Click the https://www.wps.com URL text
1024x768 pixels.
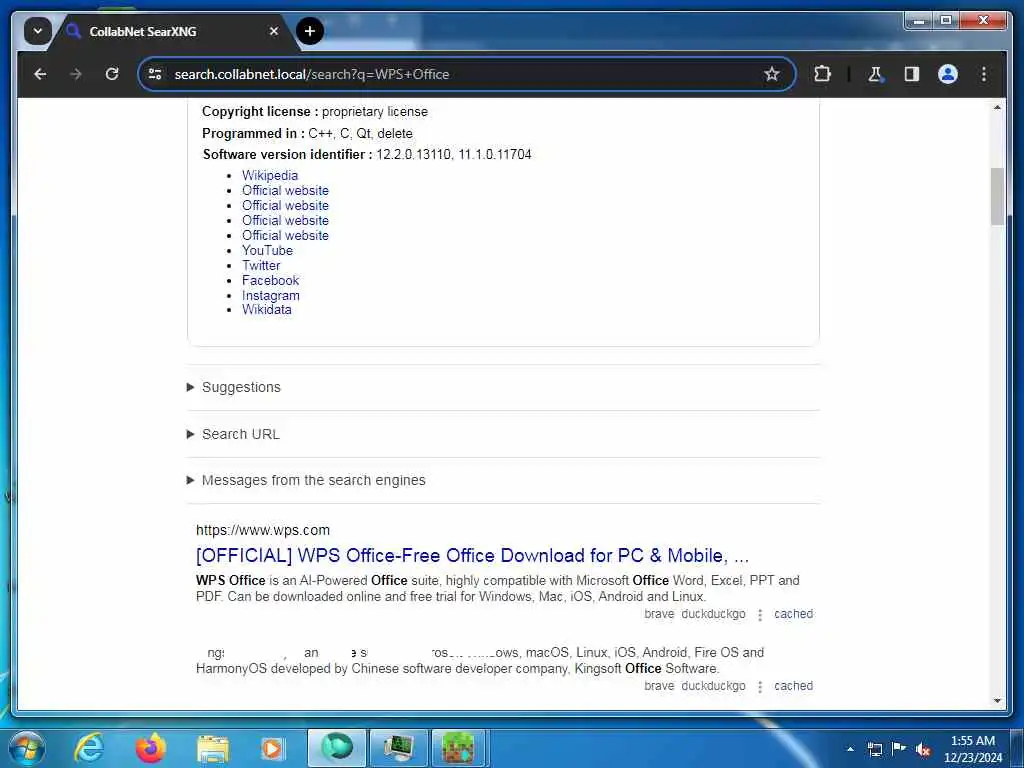coord(263,530)
